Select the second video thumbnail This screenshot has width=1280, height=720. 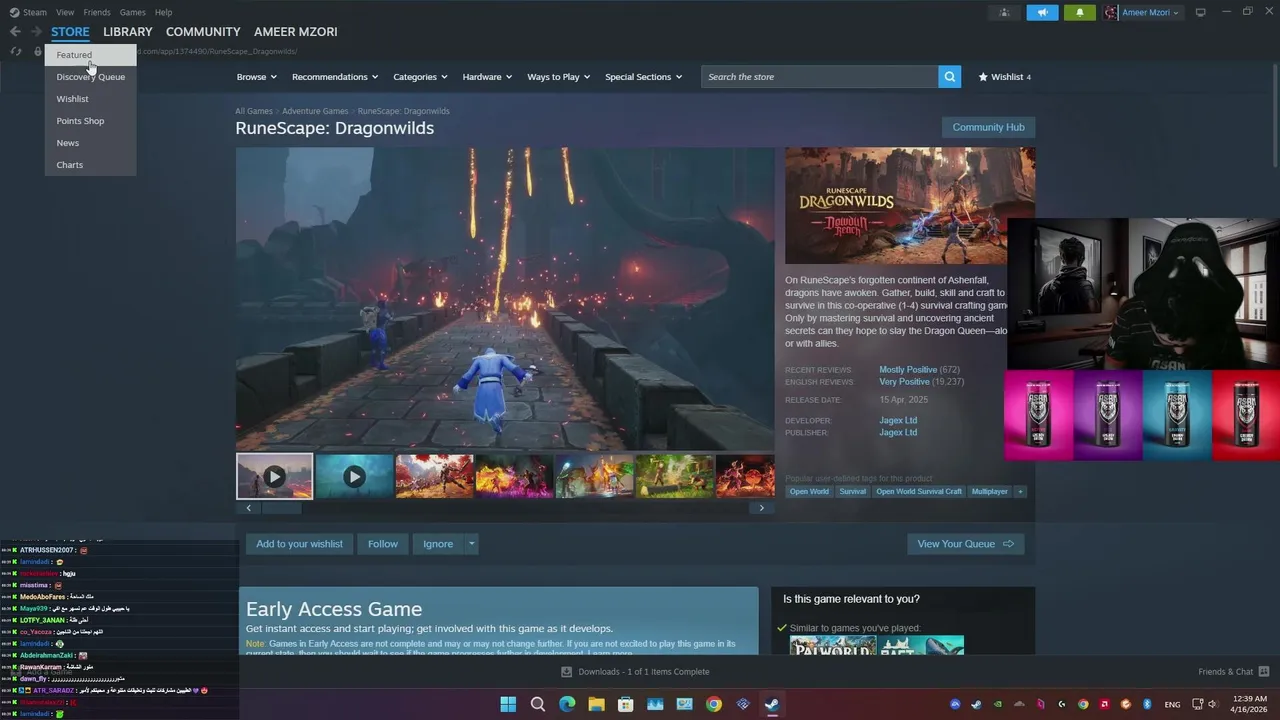354,476
